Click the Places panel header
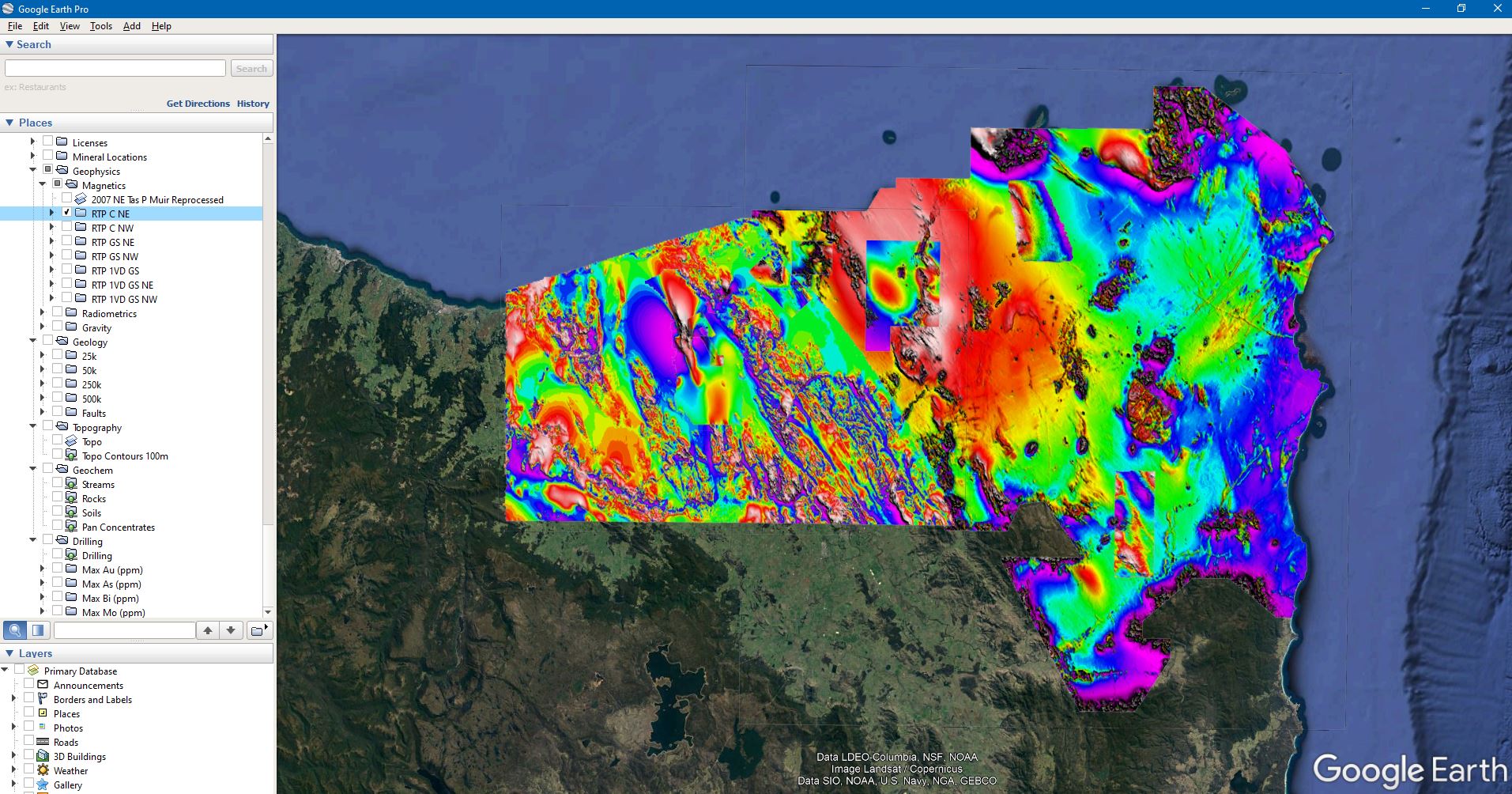1512x794 pixels. coord(137,123)
